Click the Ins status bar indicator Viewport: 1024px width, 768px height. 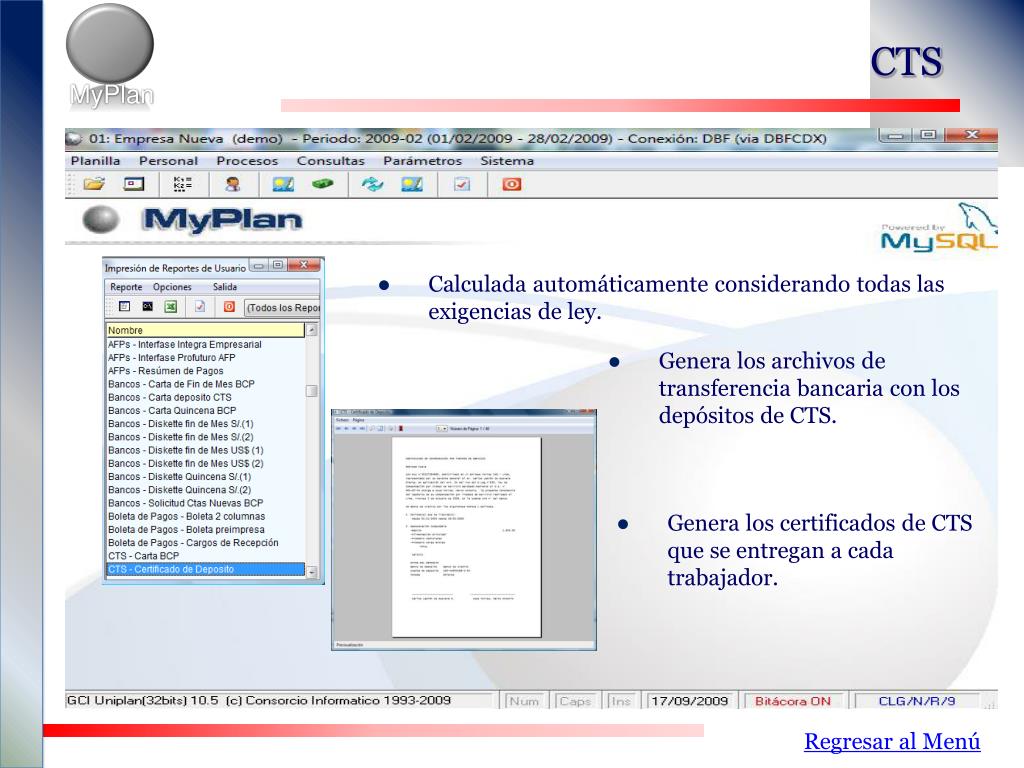pyautogui.click(x=620, y=701)
